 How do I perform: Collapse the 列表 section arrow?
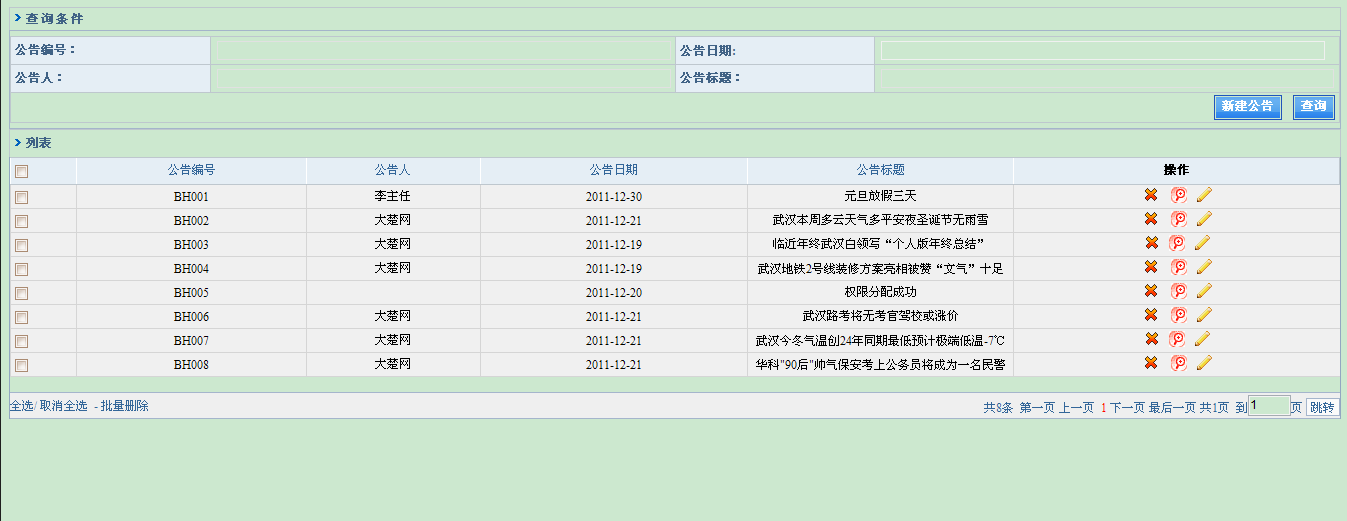18,143
